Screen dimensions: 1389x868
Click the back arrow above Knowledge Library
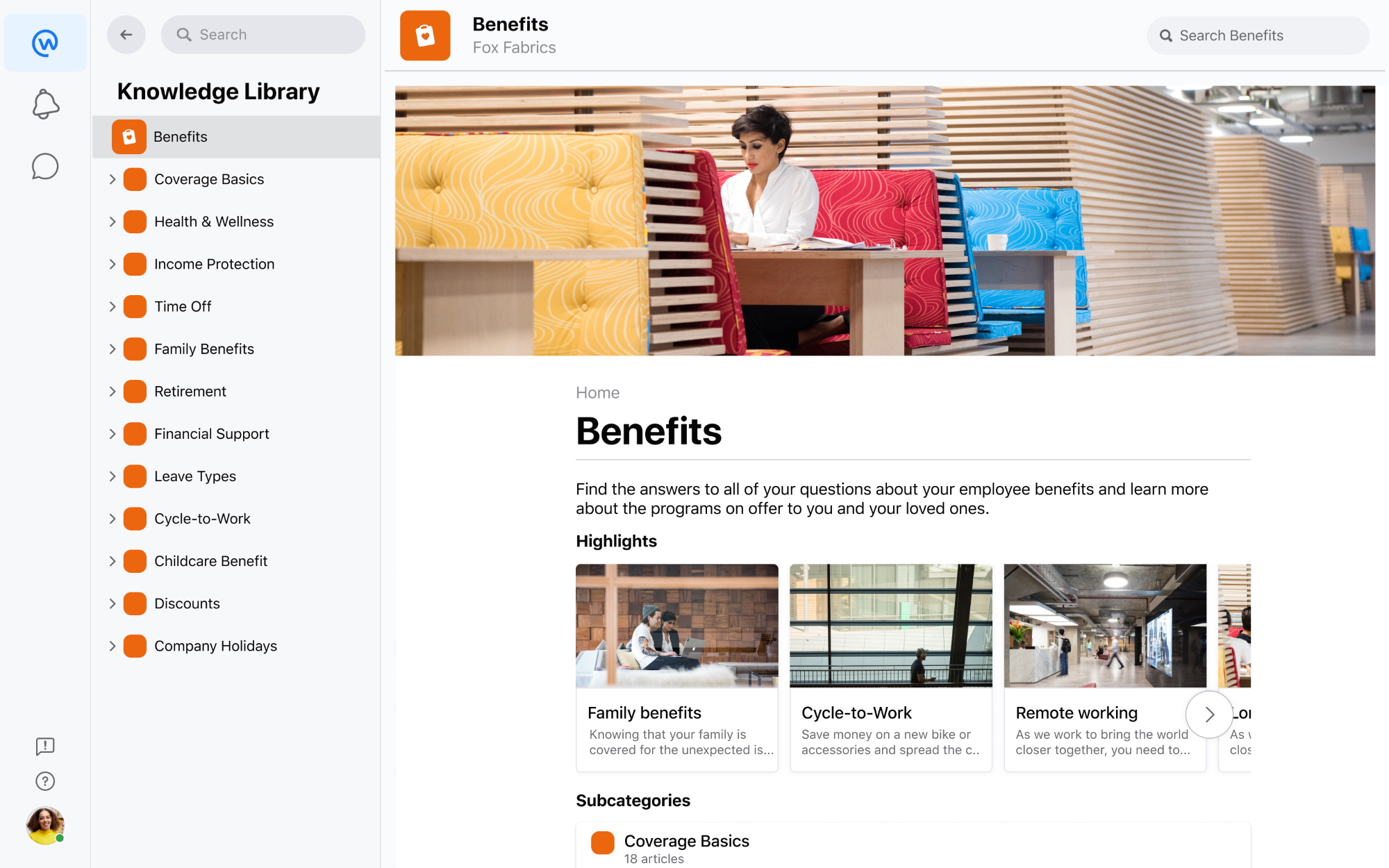click(x=126, y=34)
